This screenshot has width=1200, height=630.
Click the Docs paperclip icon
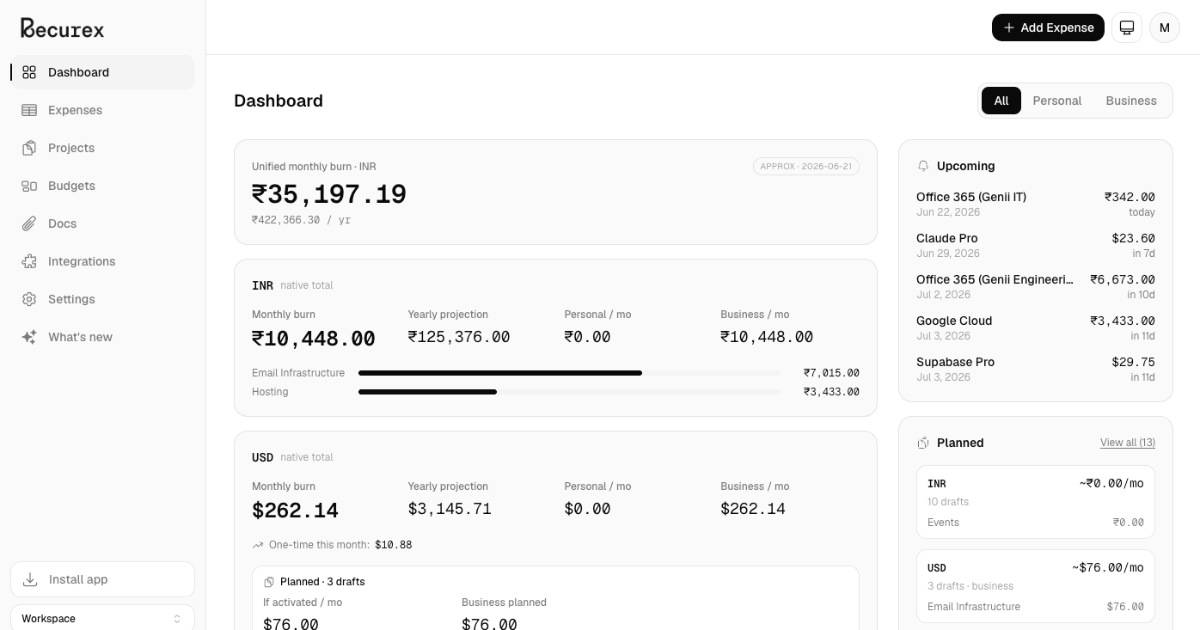click(29, 224)
